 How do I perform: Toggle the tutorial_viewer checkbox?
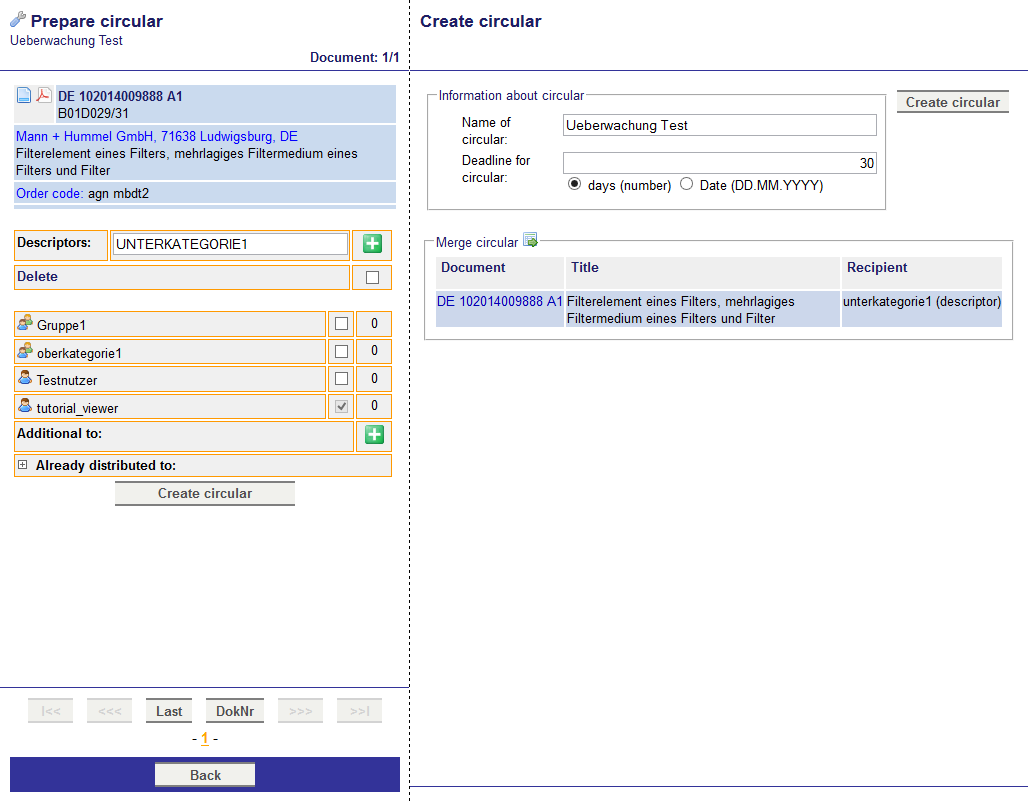[x=342, y=407]
